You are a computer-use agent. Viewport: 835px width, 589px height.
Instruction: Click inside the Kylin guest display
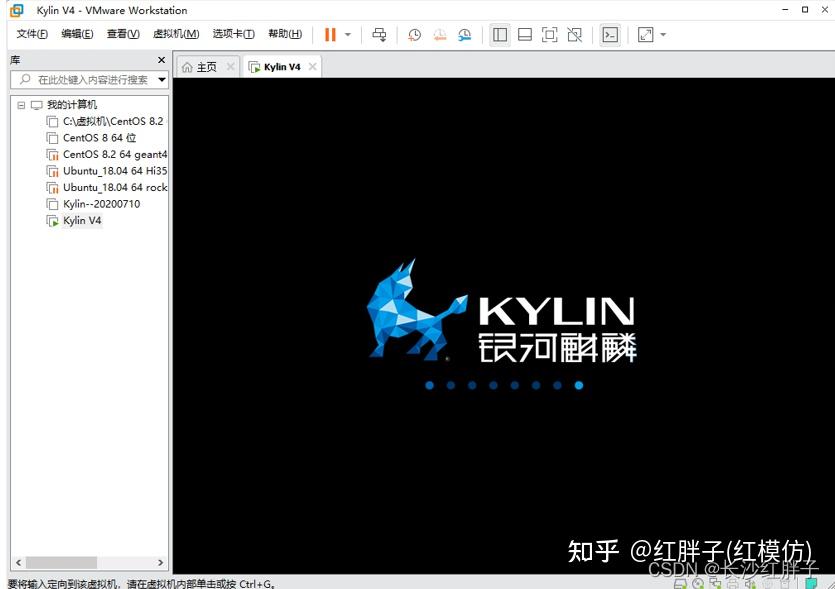pyautogui.click(x=504, y=325)
